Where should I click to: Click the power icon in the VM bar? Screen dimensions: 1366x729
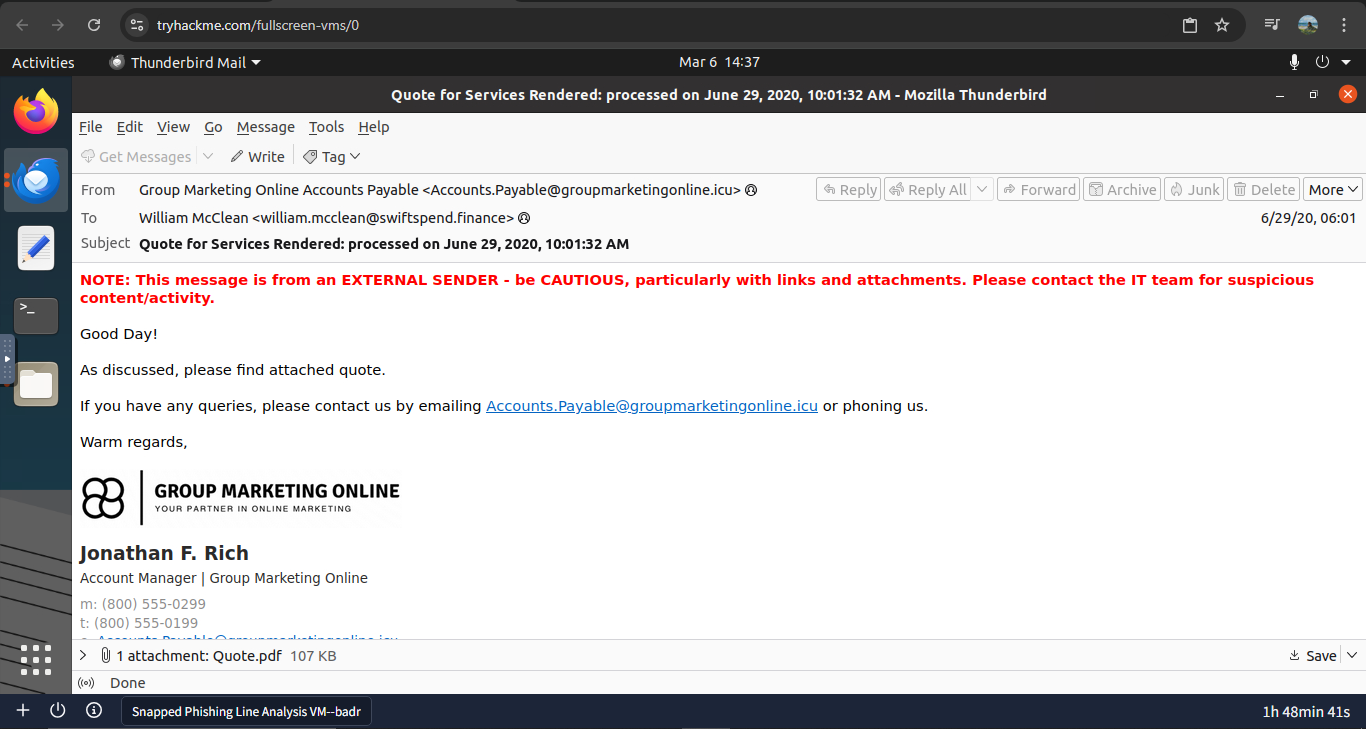coord(58,711)
